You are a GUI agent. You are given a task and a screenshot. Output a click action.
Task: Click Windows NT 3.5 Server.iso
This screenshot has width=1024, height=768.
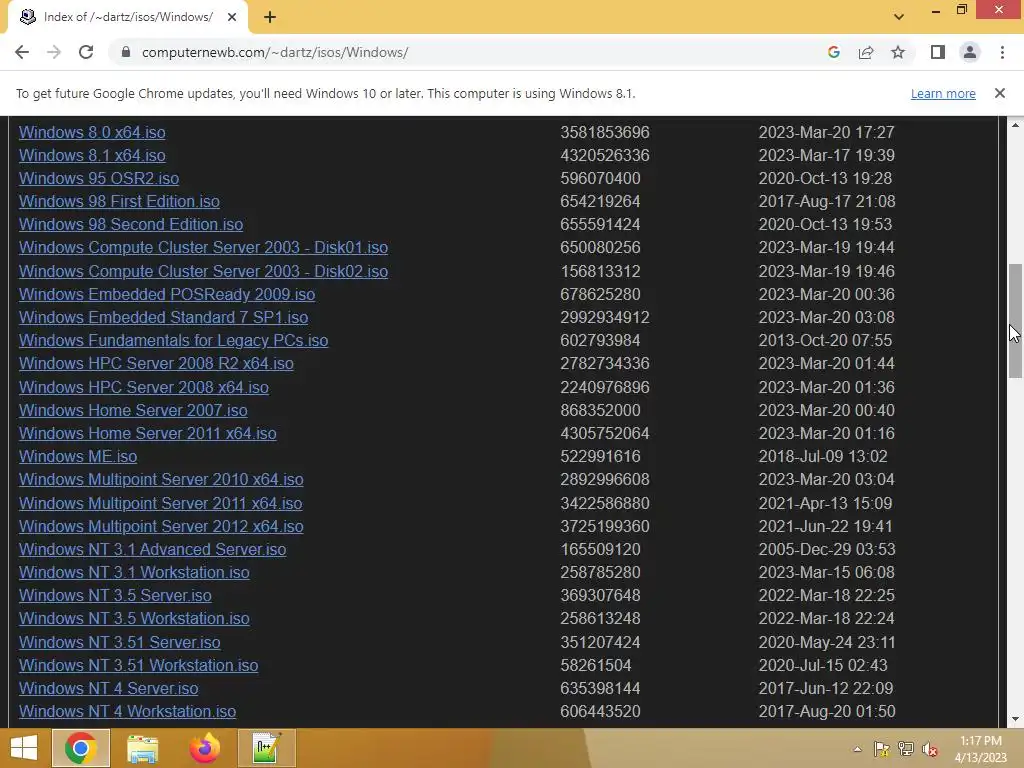(115, 595)
